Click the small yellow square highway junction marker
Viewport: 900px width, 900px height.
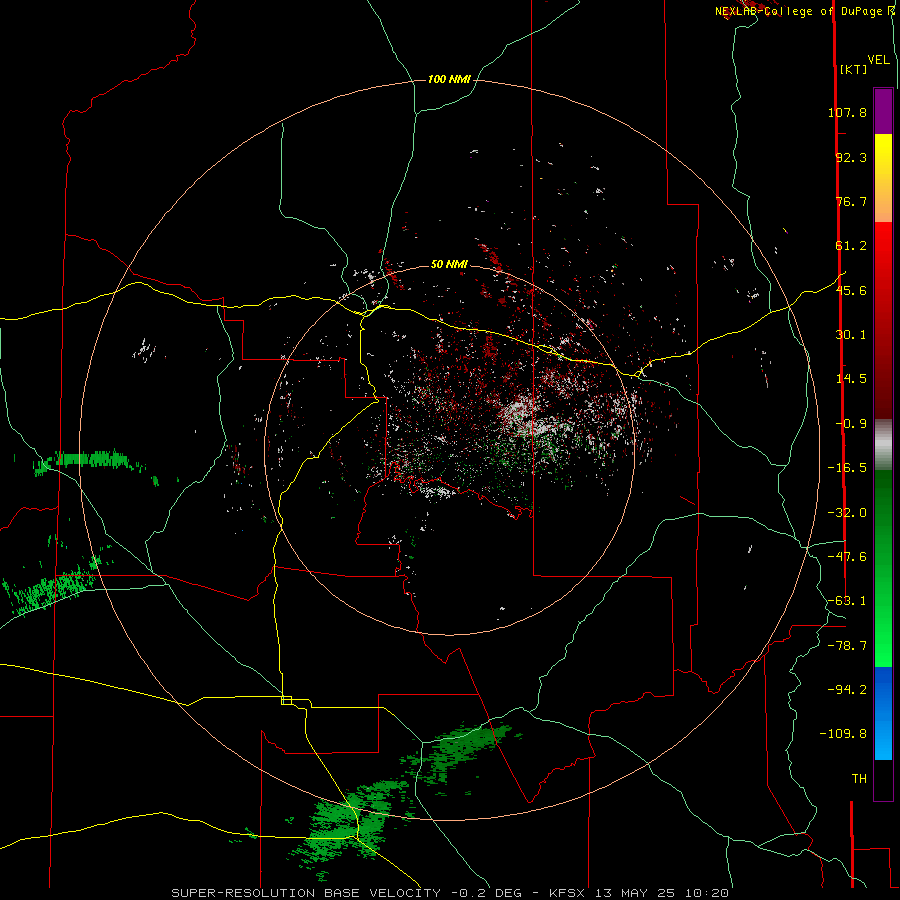pyautogui.click(x=286, y=700)
